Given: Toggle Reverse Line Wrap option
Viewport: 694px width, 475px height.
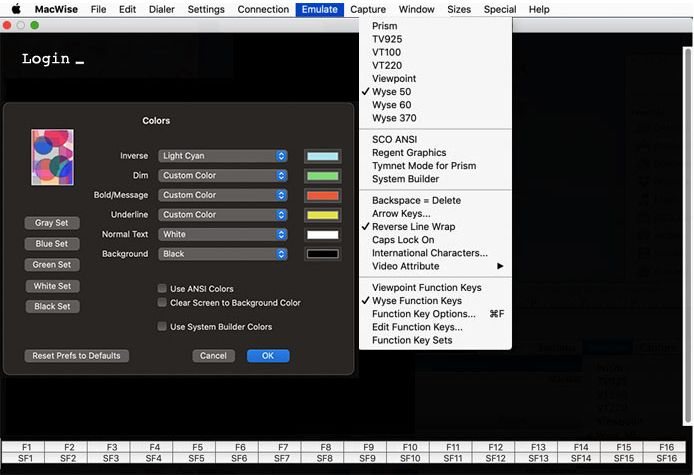Looking at the screenshot, I should tap(436, 227).
